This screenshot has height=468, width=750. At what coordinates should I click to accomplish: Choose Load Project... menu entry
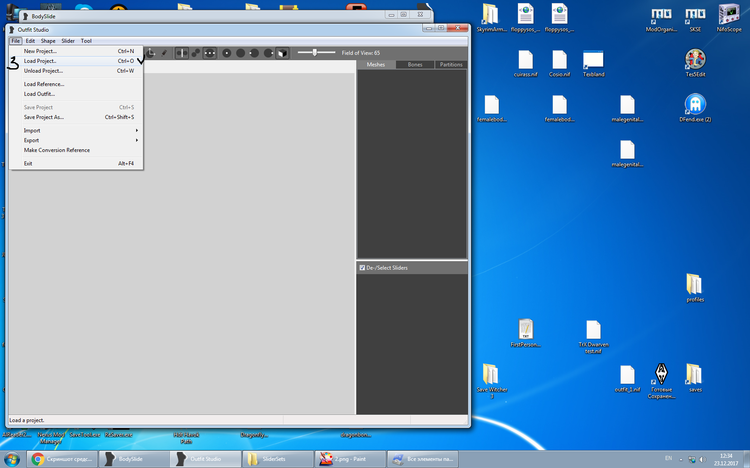coord(77,61)
